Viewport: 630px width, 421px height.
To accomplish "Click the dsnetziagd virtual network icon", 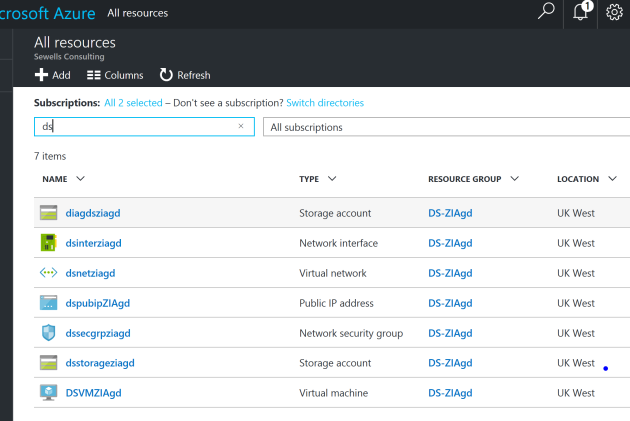I will tap(48, 273).
